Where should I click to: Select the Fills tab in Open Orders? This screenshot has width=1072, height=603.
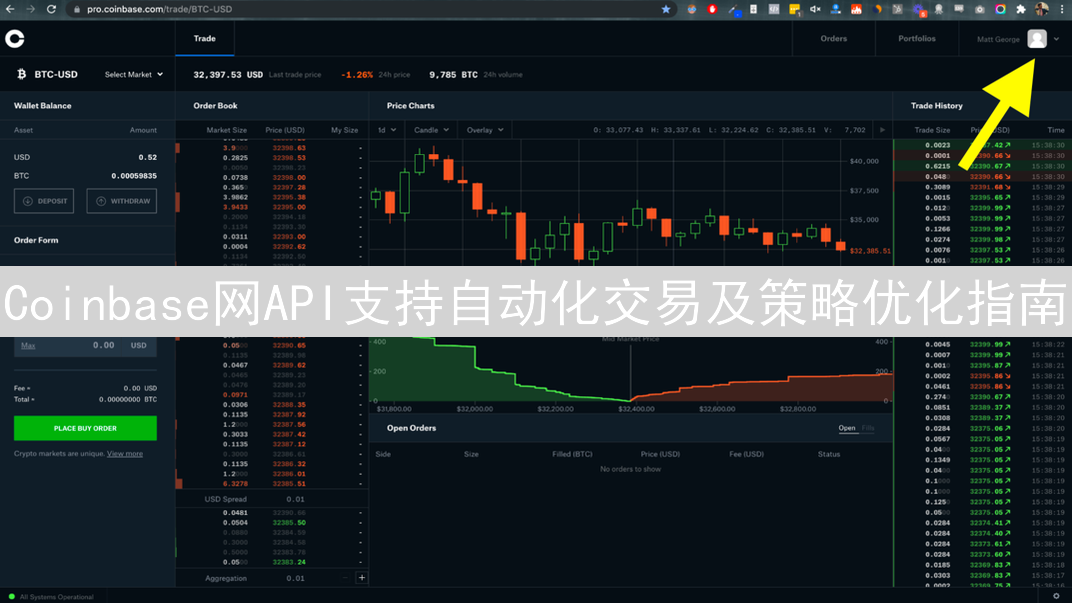868,428
